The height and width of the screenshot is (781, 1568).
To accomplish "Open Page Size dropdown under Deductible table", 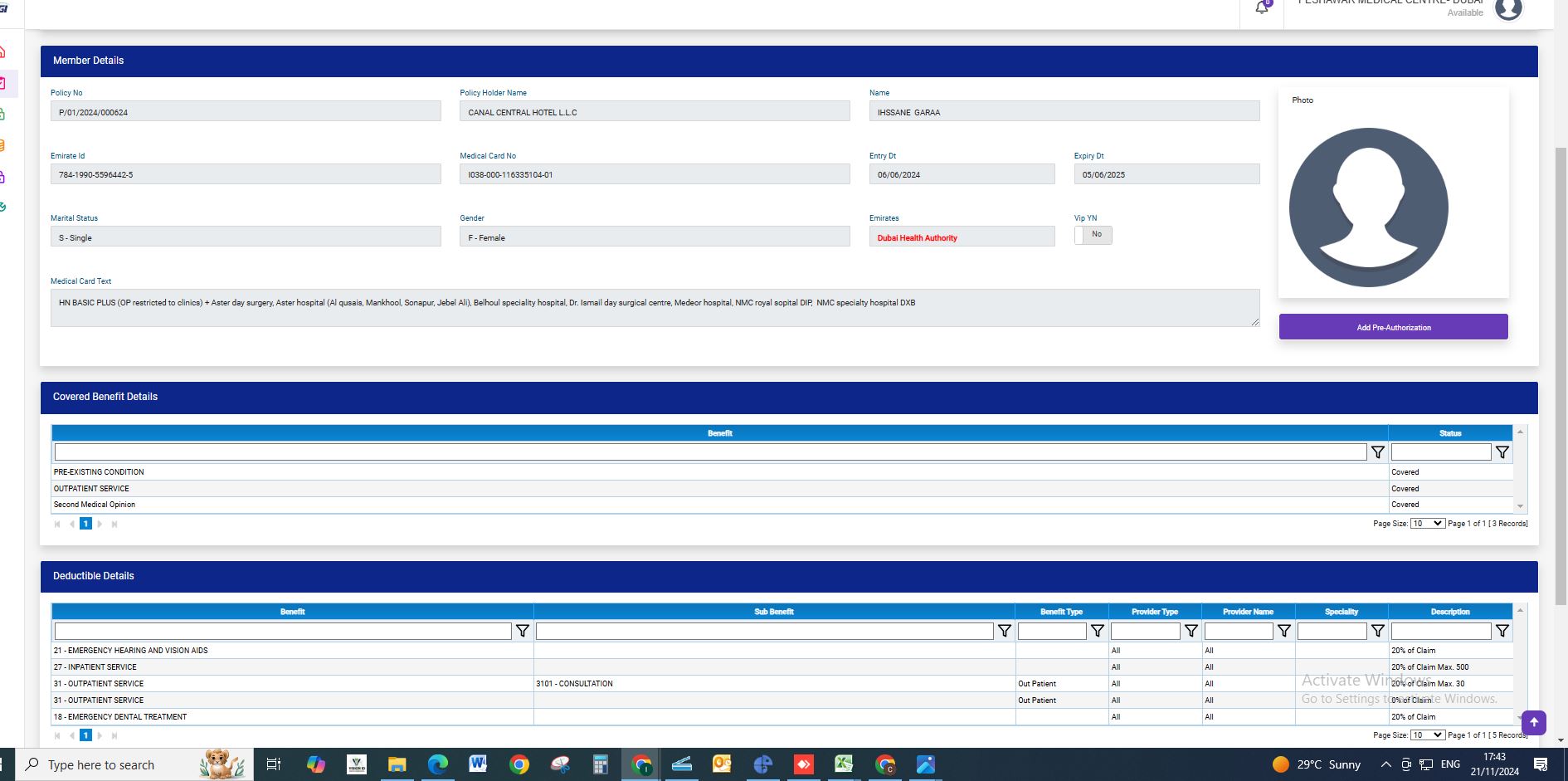I will (x=1427, y=735).
